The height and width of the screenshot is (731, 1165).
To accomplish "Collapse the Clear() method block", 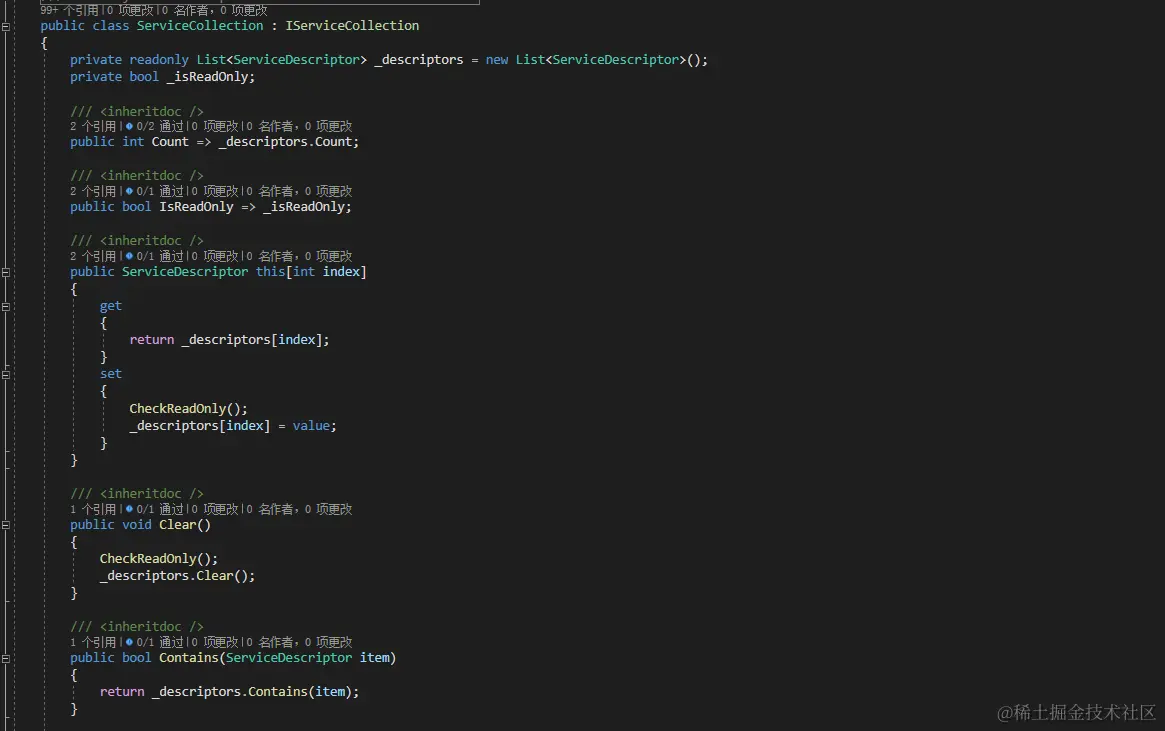I will [x=6, y=525].
